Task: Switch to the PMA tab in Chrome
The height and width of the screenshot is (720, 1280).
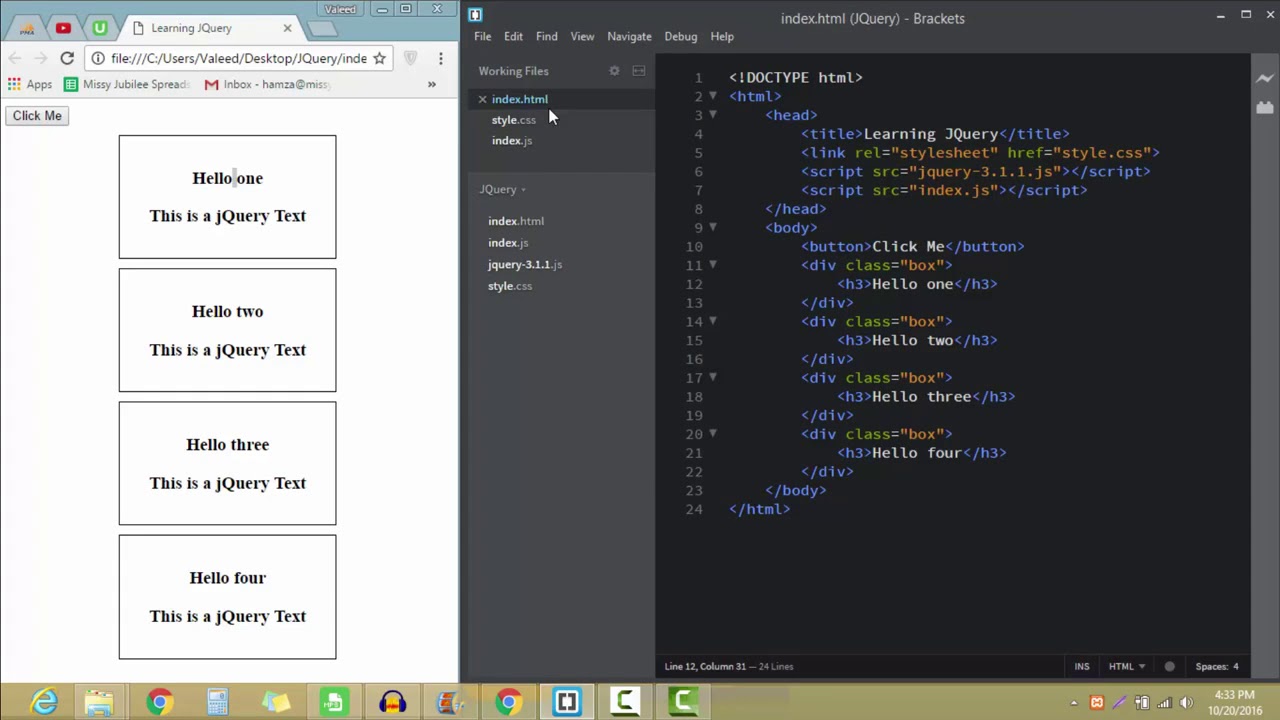Action: pos(27,28)
